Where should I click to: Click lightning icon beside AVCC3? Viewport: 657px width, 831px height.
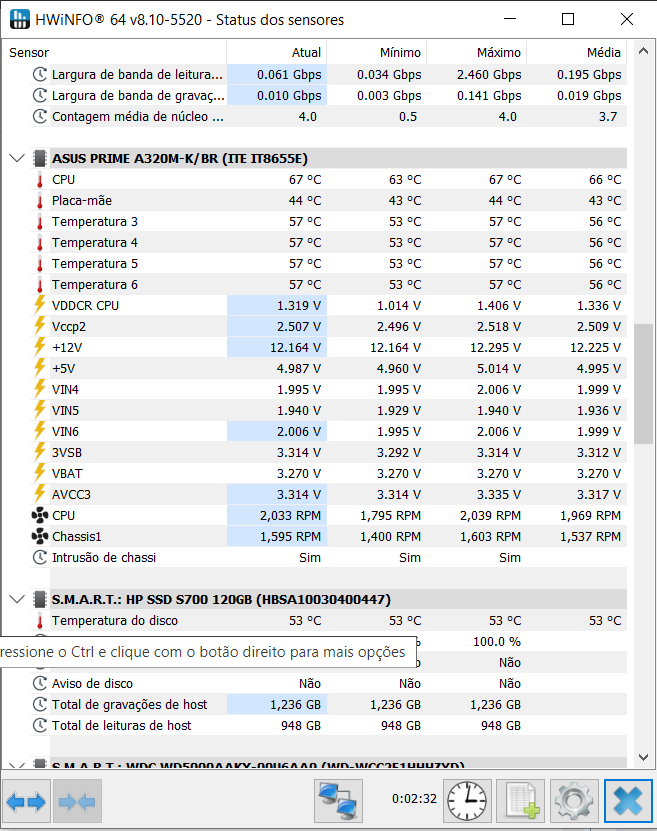pos(40,494)
